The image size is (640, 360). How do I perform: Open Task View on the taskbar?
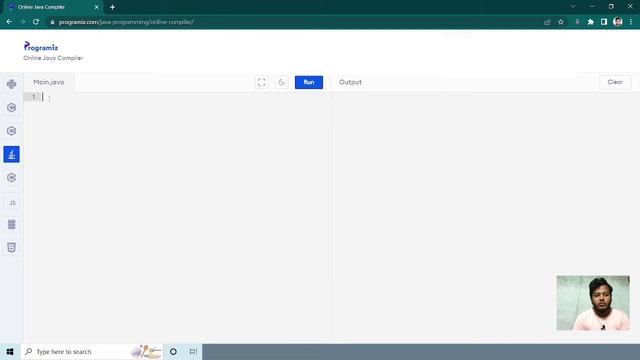[x=193, y=351]
